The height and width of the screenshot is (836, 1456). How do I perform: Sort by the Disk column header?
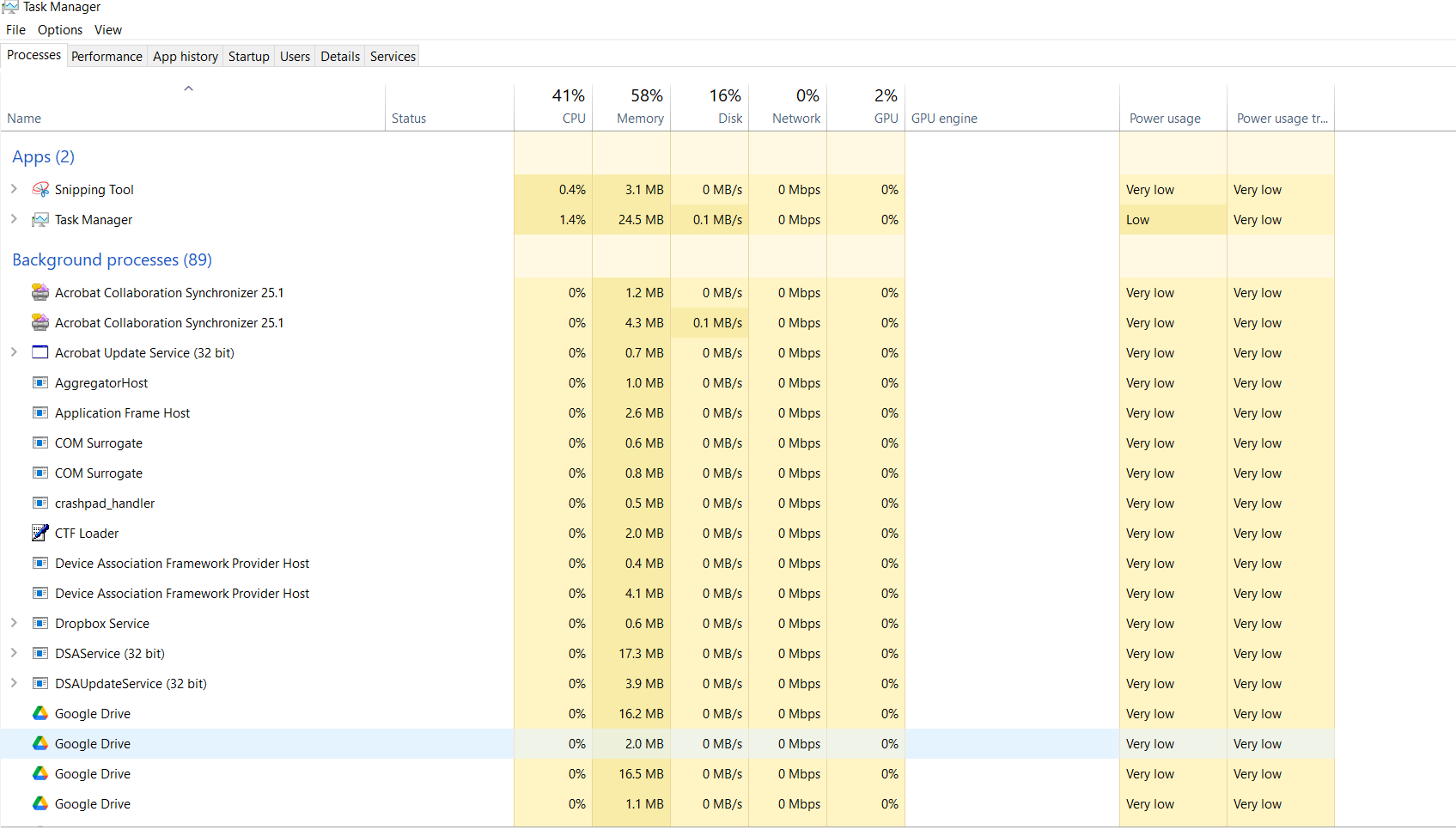(710, 107)
